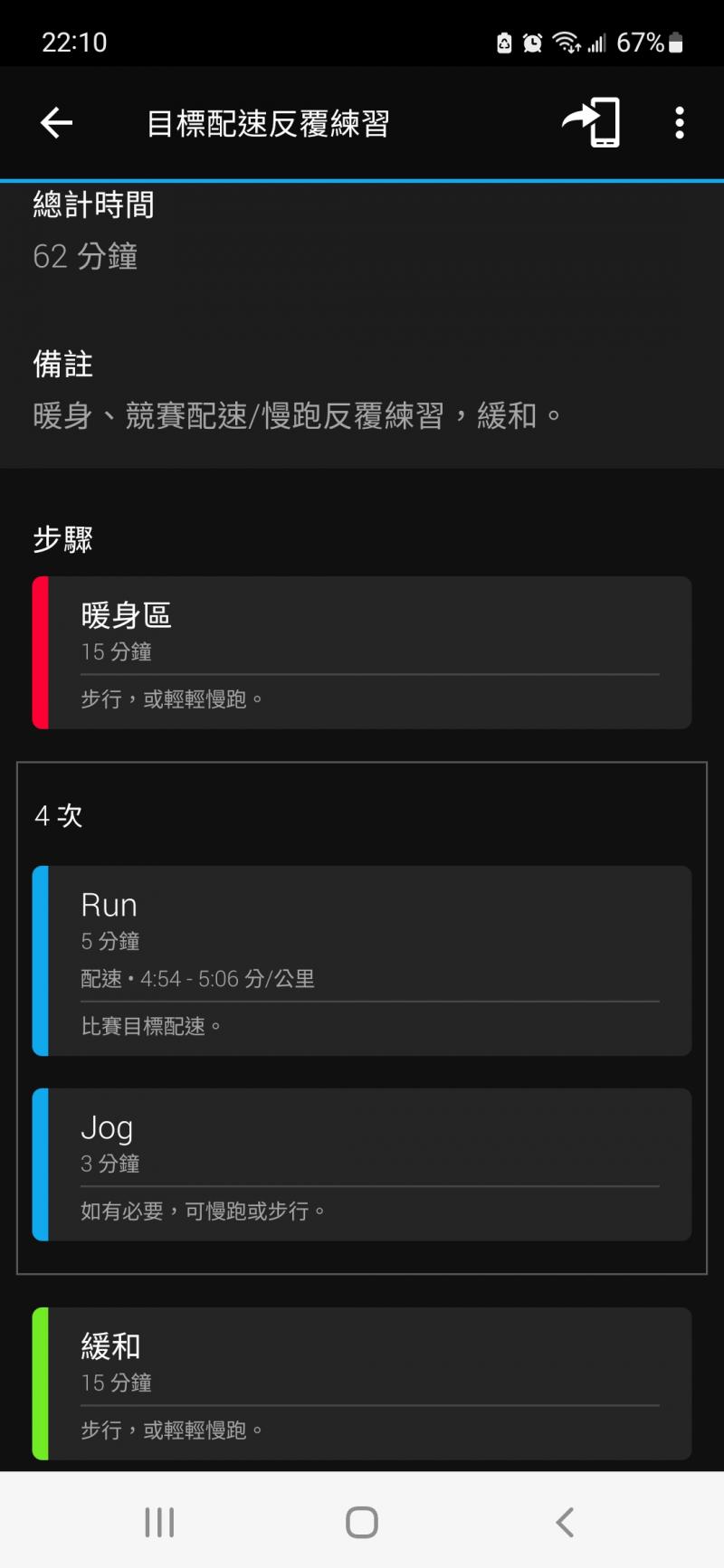Image resolution: width=724 pixels, height=1568 pixels.
Task: Tap the red warm-up color bar
Action: point(40,652)
